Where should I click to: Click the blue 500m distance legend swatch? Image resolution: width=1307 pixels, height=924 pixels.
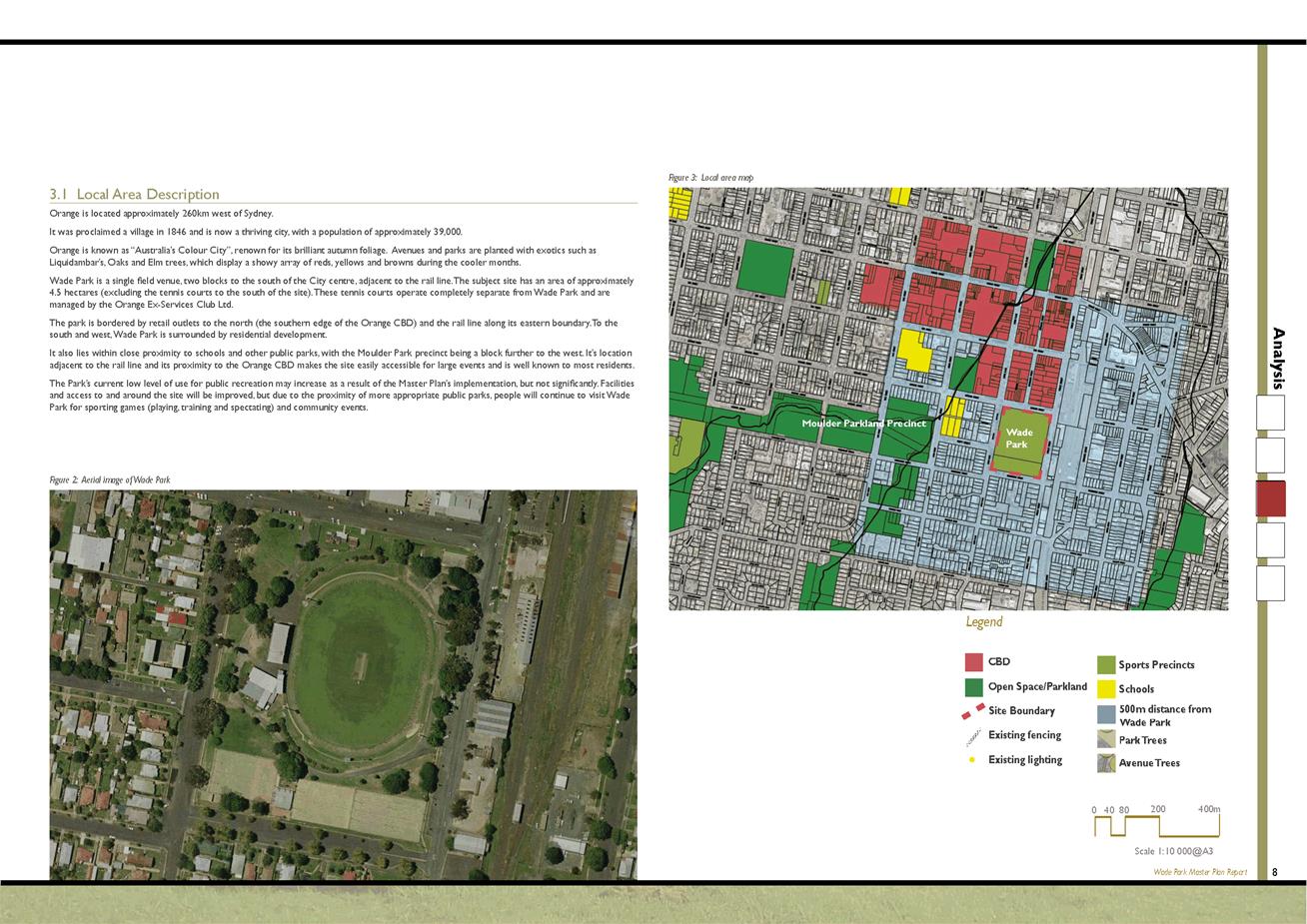(x=1105, y=714)
